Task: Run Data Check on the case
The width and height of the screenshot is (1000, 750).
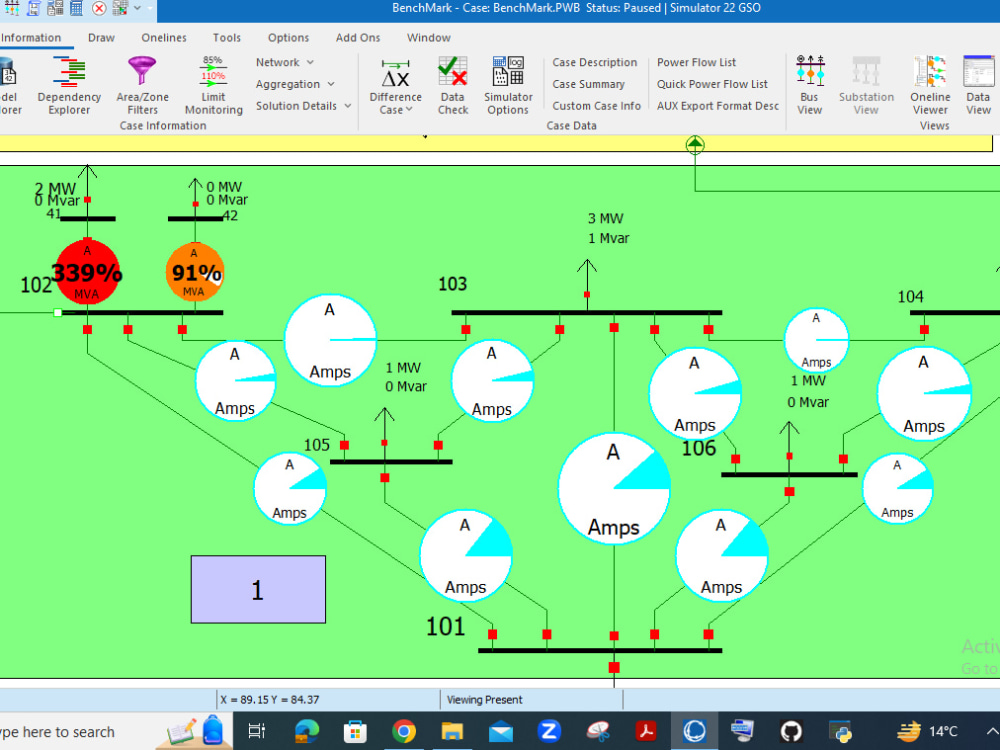Action: [x=452, y=85]
